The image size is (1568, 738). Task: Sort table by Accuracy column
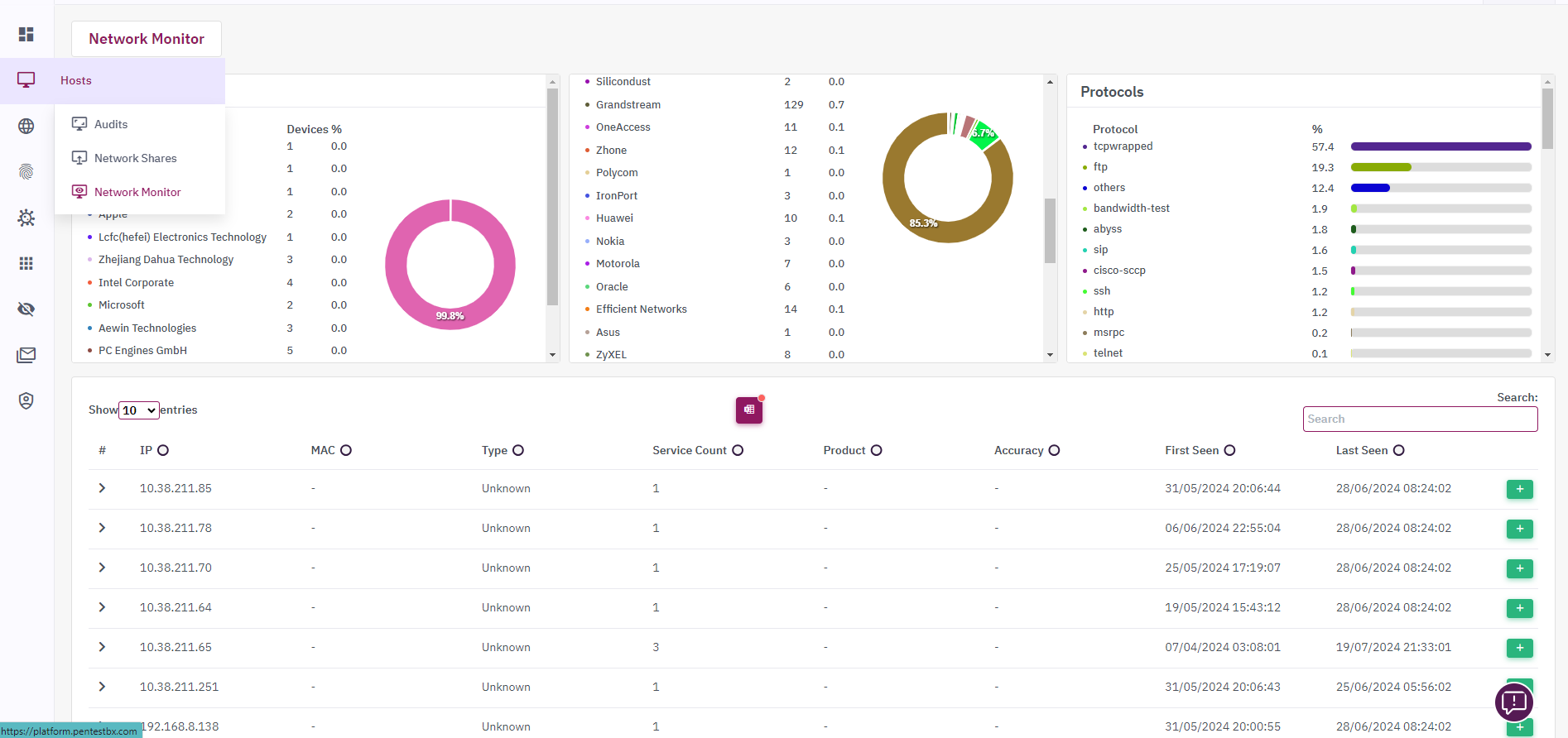click(1054, 450)
